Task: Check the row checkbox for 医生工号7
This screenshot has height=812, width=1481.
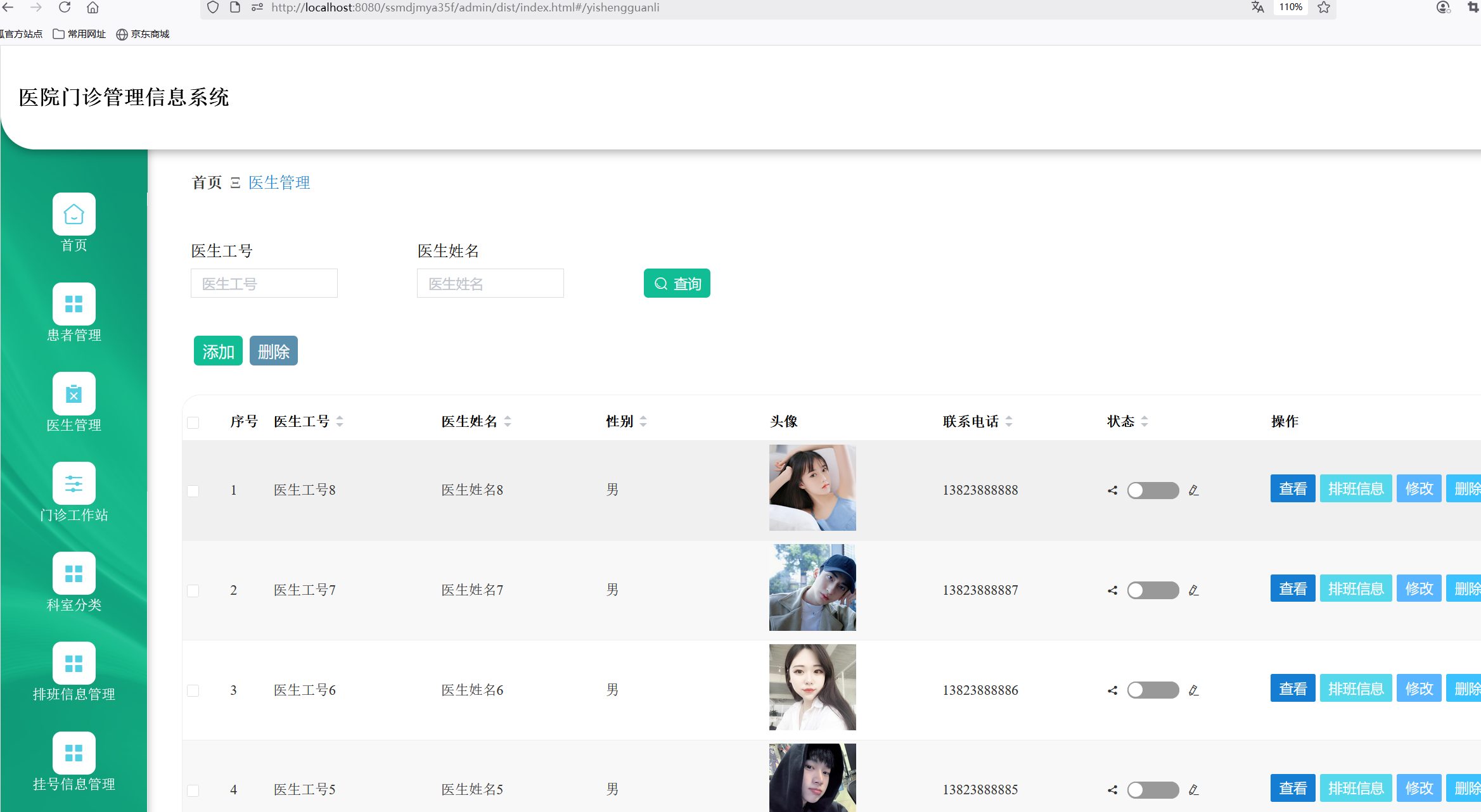Action: click(x=193, y=591)
